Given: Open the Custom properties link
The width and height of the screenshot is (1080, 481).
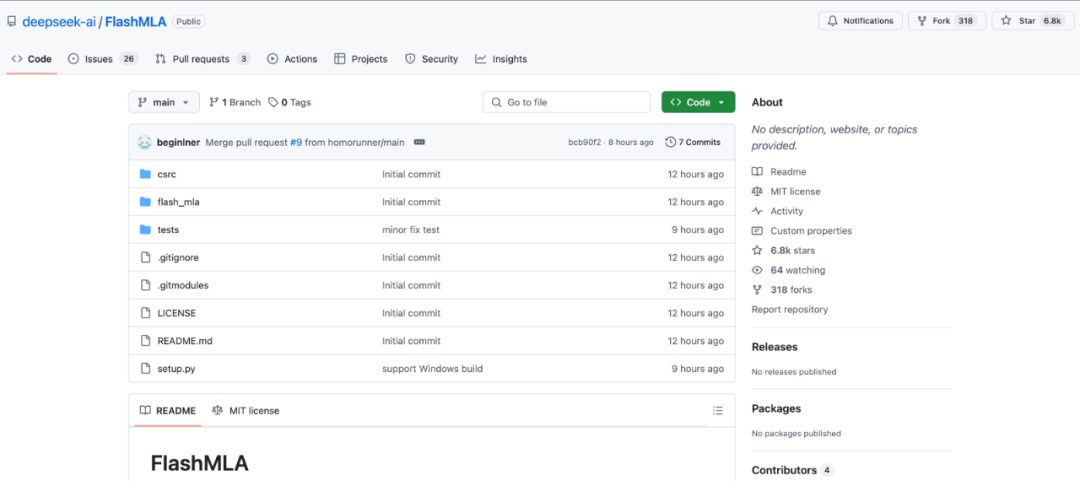Looking at the screenshot, I should point(802,231).
